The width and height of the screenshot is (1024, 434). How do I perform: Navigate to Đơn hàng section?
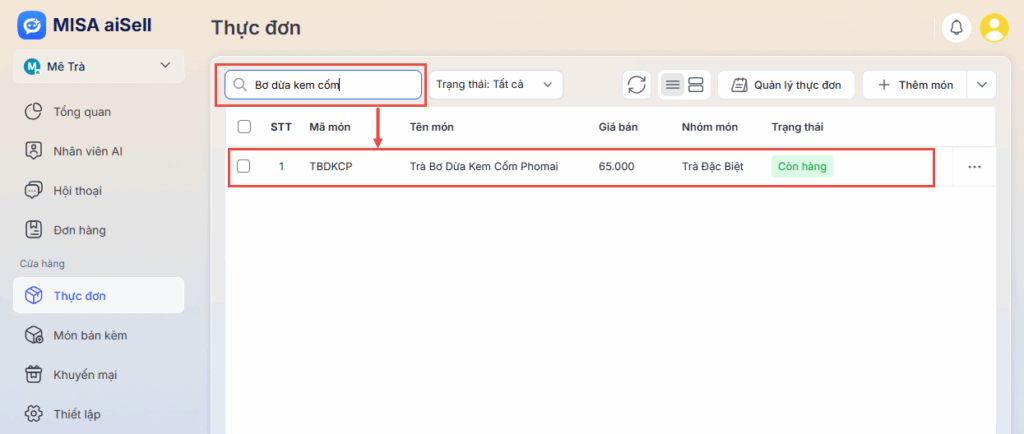click(80, 230)
